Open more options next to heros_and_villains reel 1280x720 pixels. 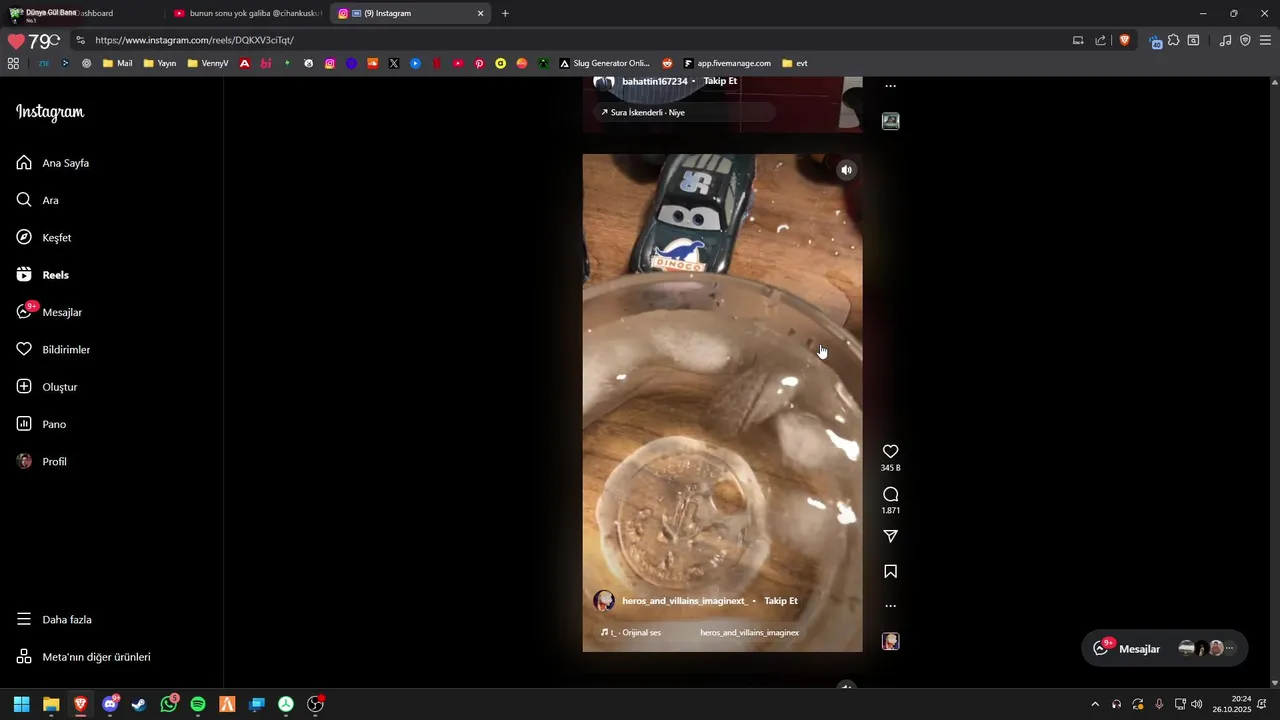(x=890, y=606)
